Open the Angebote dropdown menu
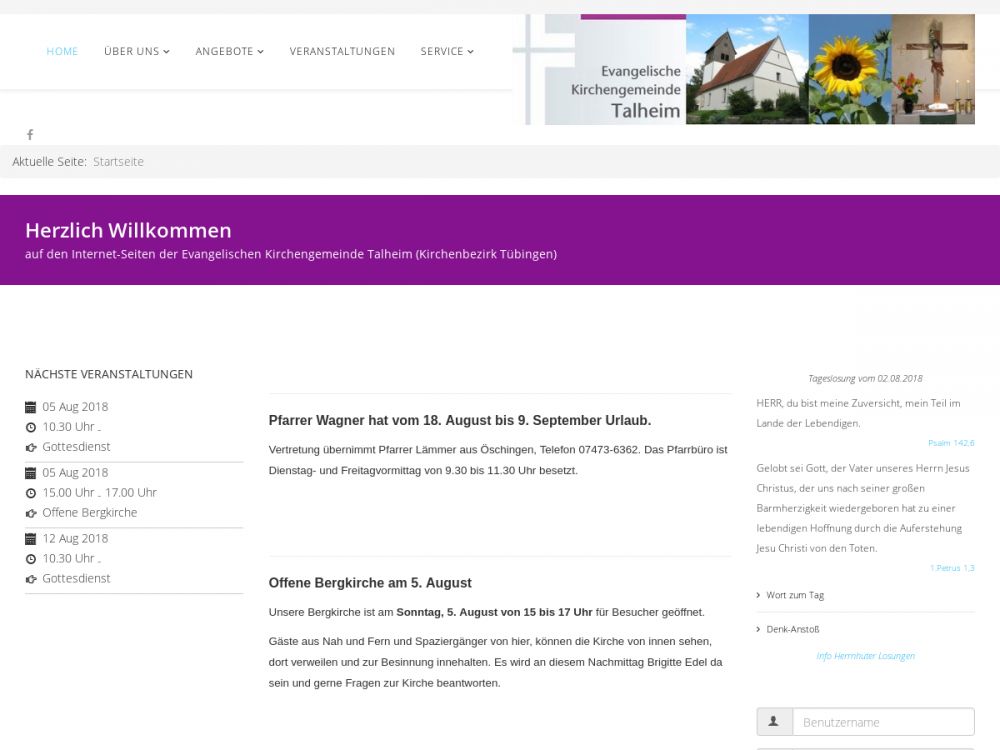This screenshot has width=1000, height=750. [229, 51]
